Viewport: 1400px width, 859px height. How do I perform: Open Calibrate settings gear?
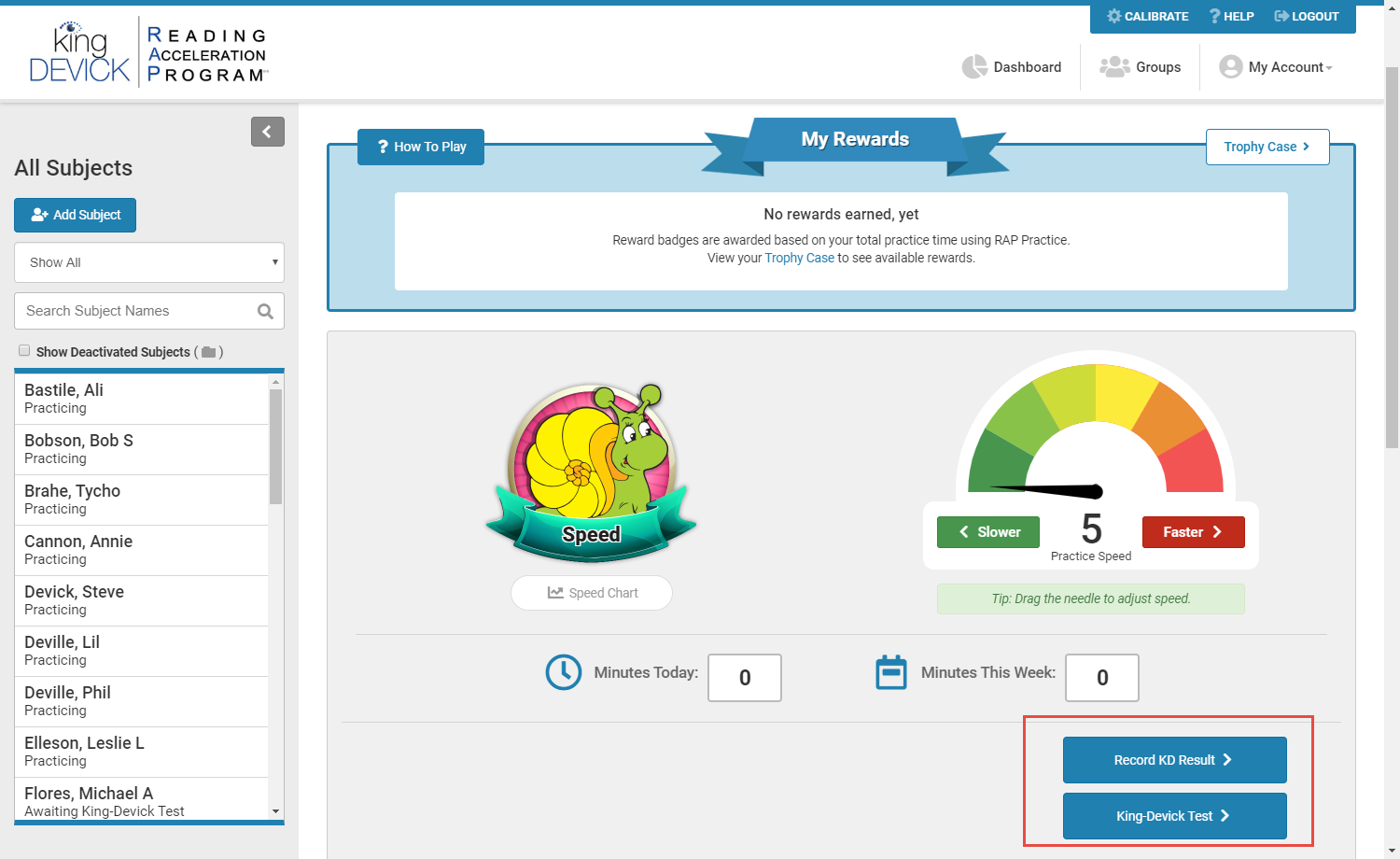1114,17
